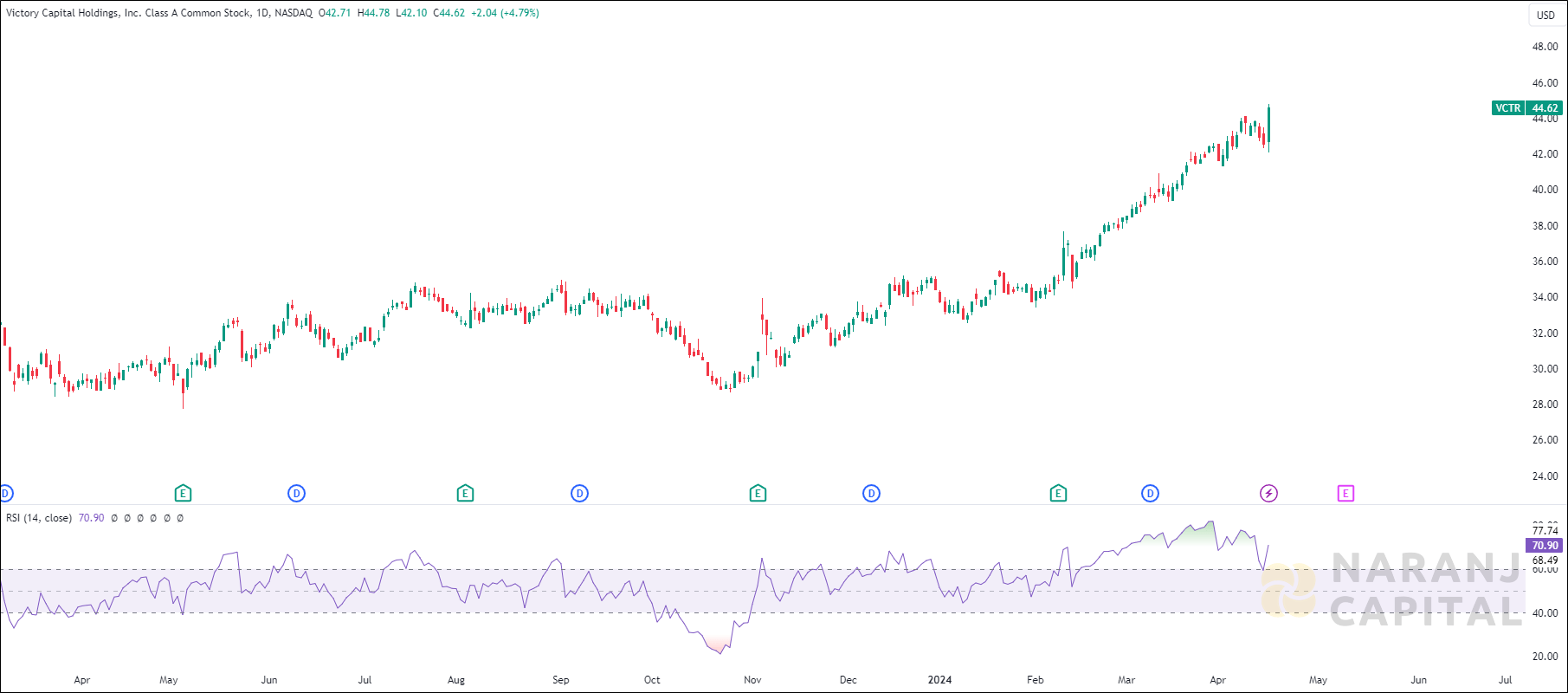Click the Sep label on time axis
The width and height of the screenshot is (1568, 693).
pos(561,680)
